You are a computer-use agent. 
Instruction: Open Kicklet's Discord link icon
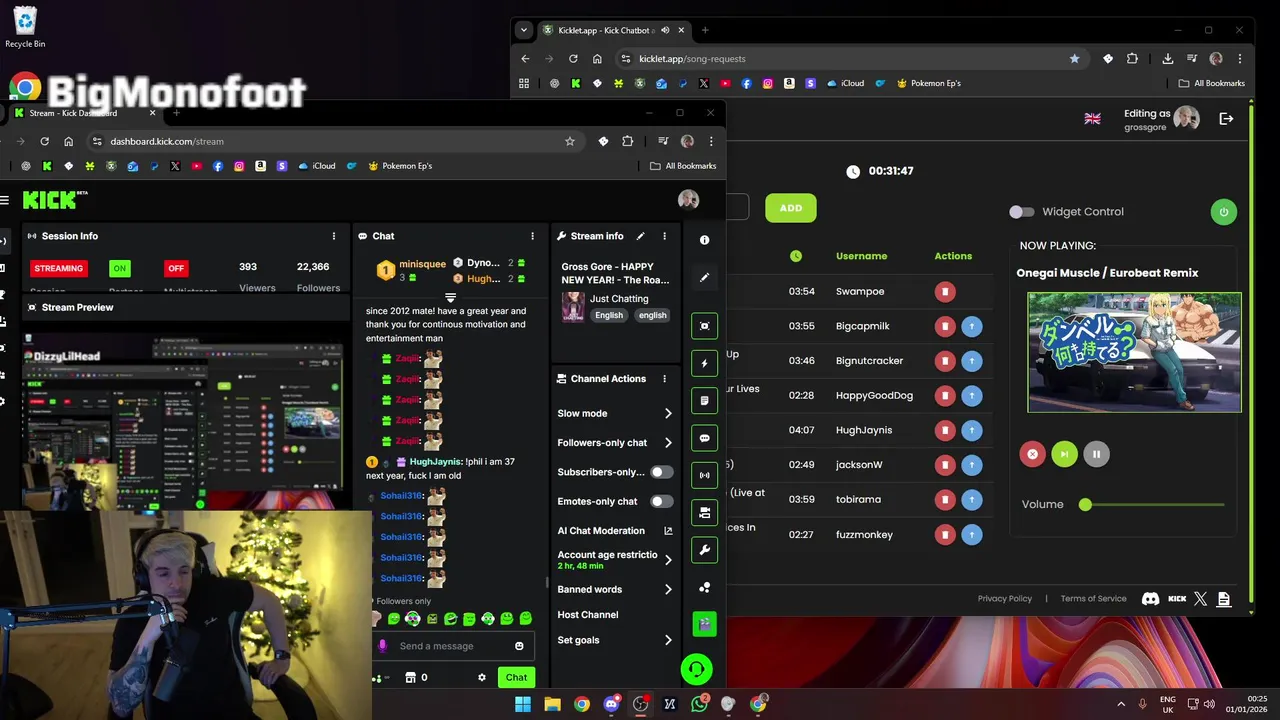(1151, 599)
